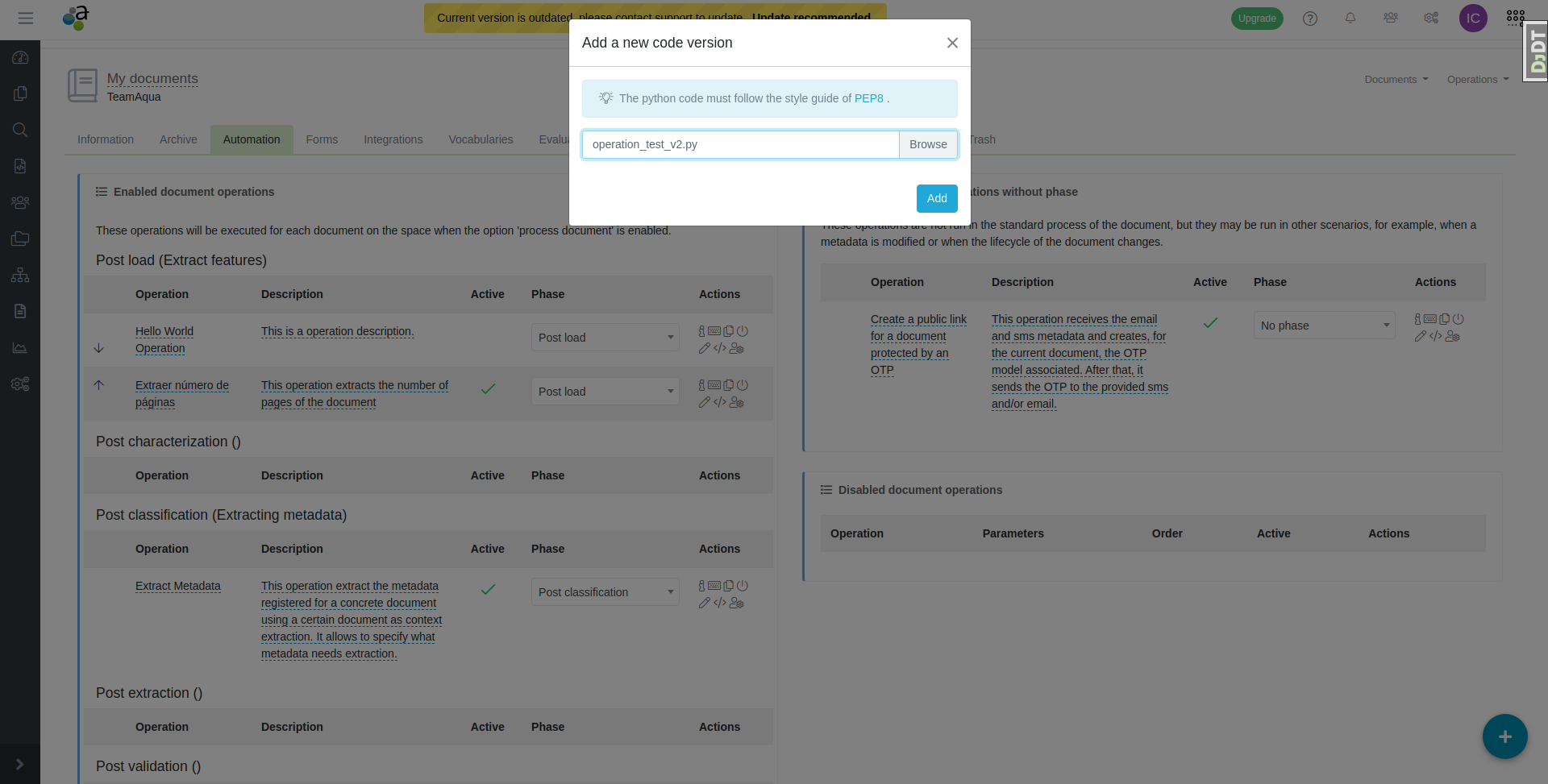The image size is (1548, 784).
Task: Switch to the Forms tab
Action: coord(322,139)
